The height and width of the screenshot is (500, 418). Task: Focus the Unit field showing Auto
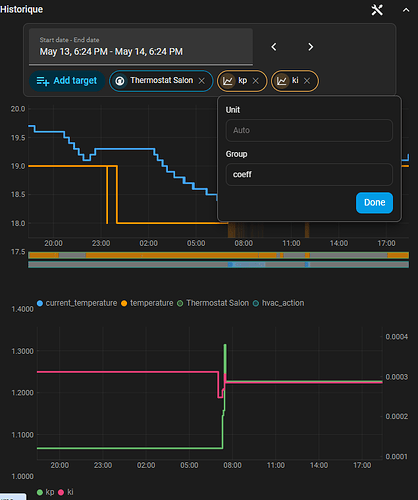[x=309, y=130]
